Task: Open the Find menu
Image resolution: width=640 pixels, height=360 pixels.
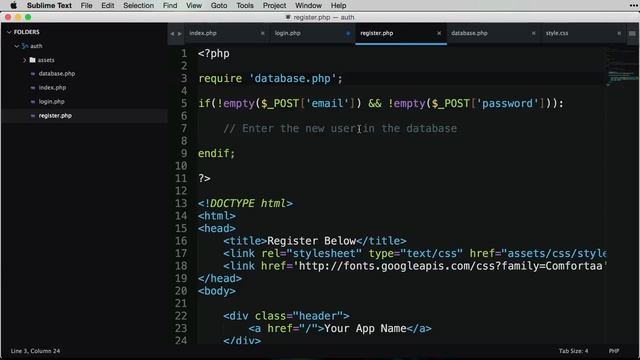Action: click(x=170, y=5)
